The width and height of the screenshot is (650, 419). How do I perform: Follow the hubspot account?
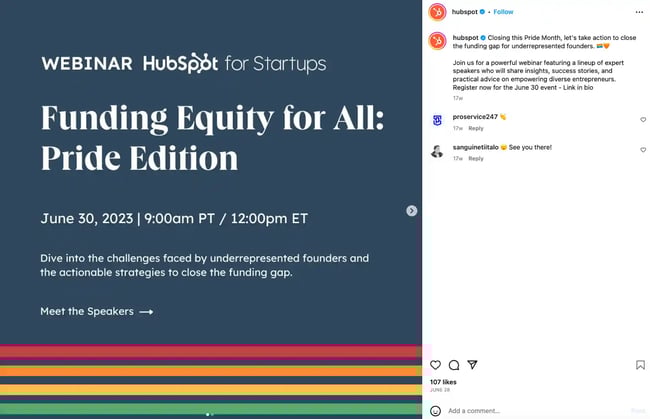point(503,12)
